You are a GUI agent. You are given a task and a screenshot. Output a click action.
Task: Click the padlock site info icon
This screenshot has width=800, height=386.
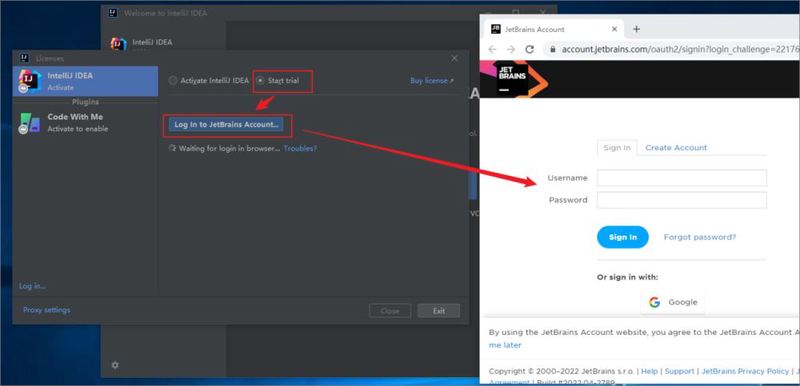pos(552,49)
